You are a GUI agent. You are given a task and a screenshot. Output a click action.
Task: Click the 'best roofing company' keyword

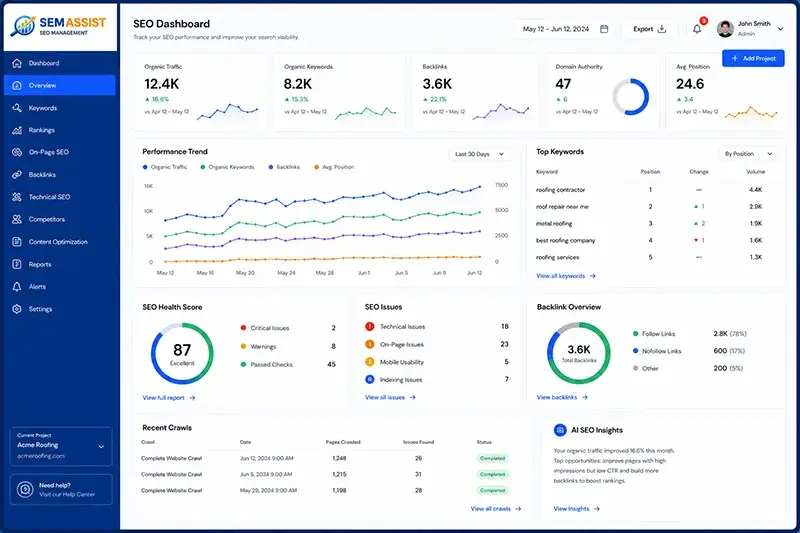point(565,240)
